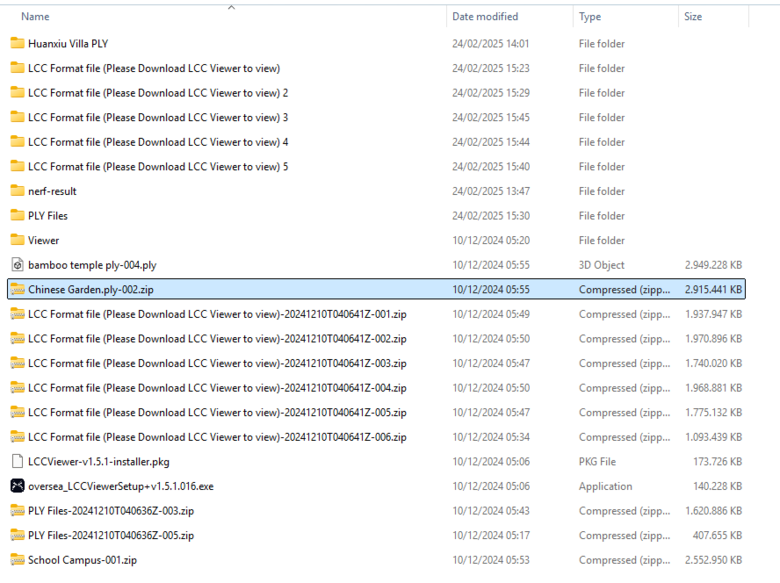Click the School Campus-001.zip archive icon

click(x=17, y=560)
